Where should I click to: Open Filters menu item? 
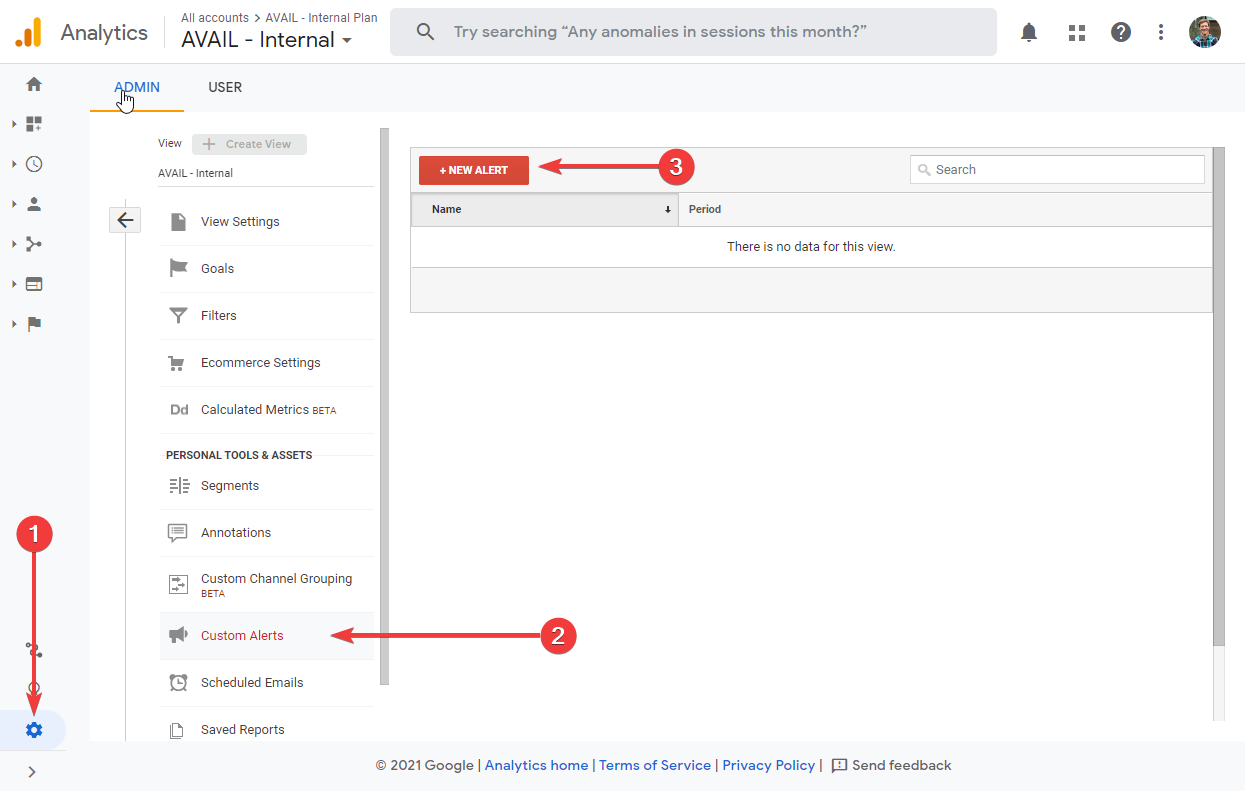click(266, 316)
